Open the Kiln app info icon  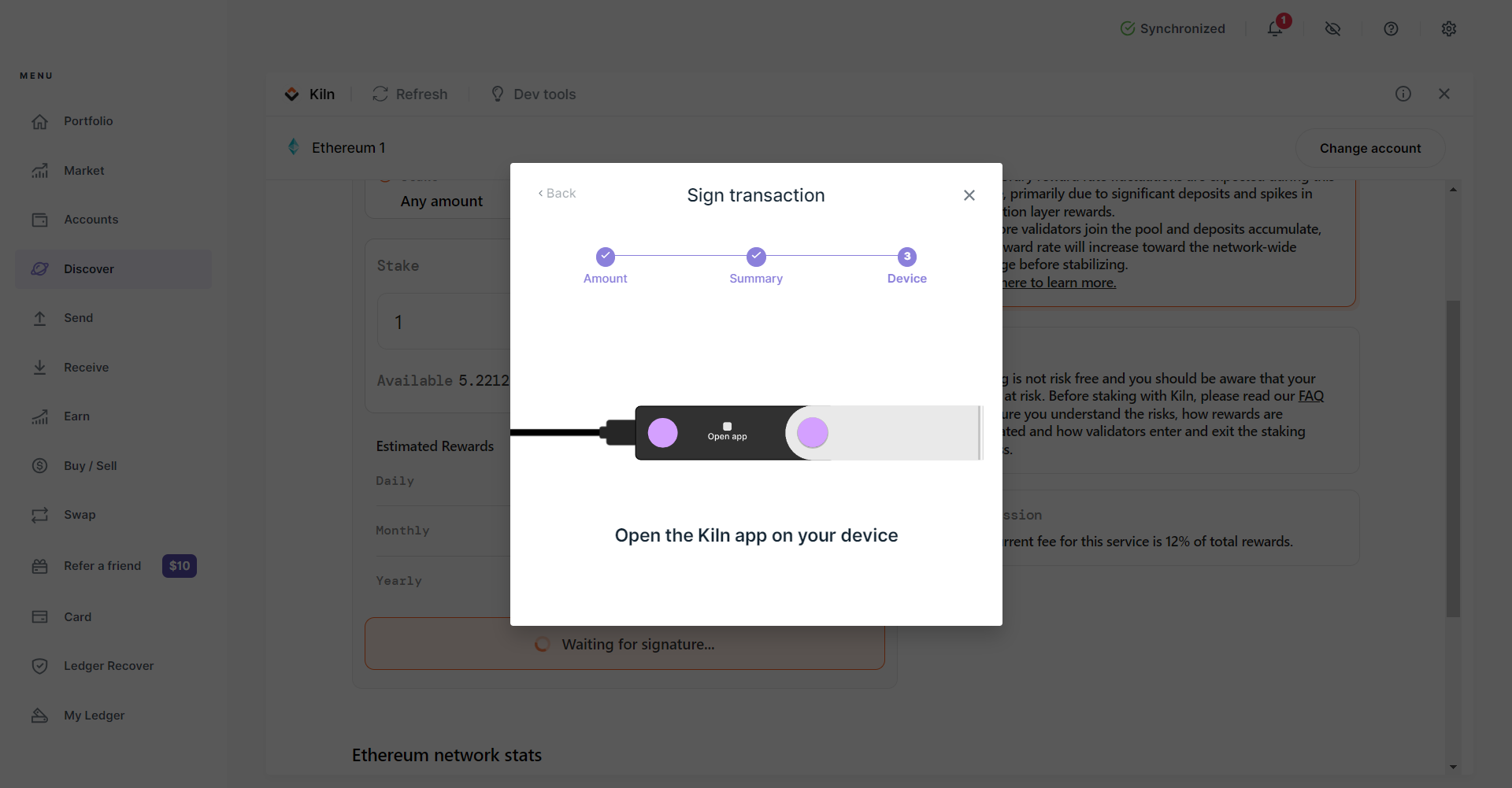1403,94
